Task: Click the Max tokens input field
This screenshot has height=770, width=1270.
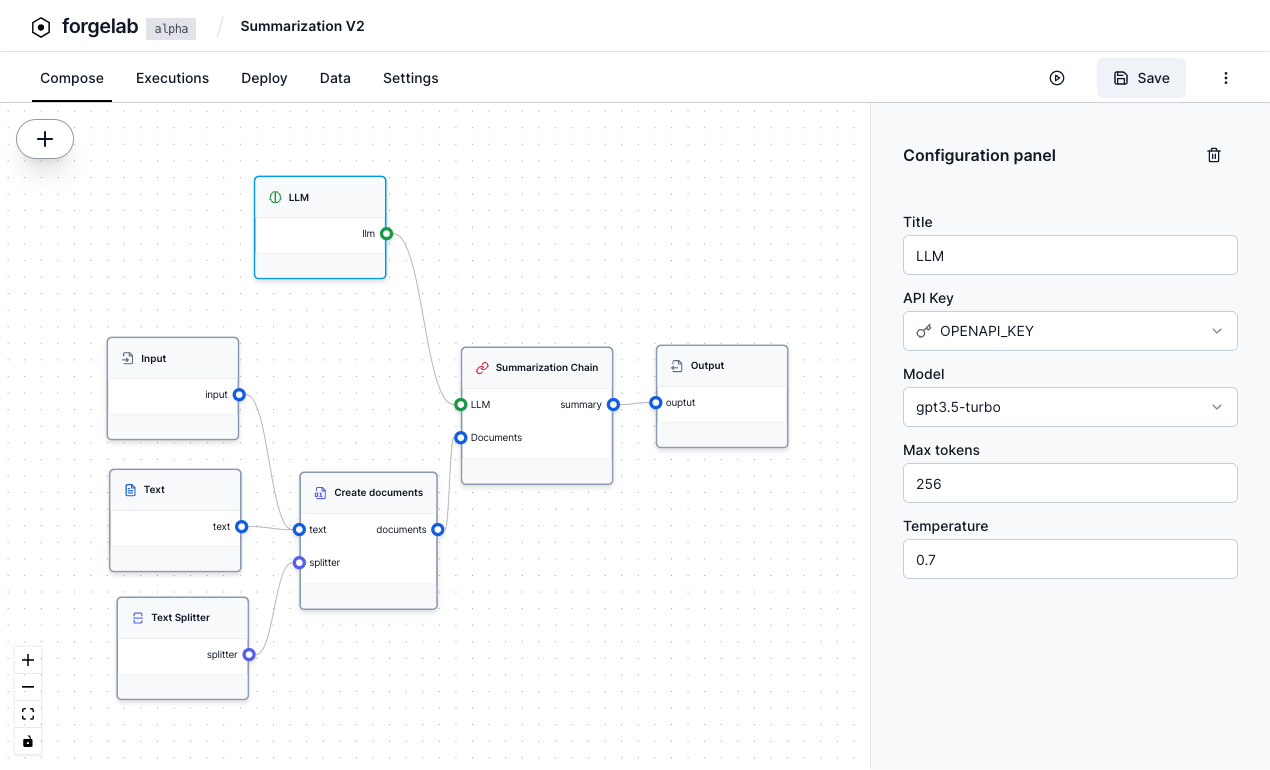Action: tap(1070, 483)
